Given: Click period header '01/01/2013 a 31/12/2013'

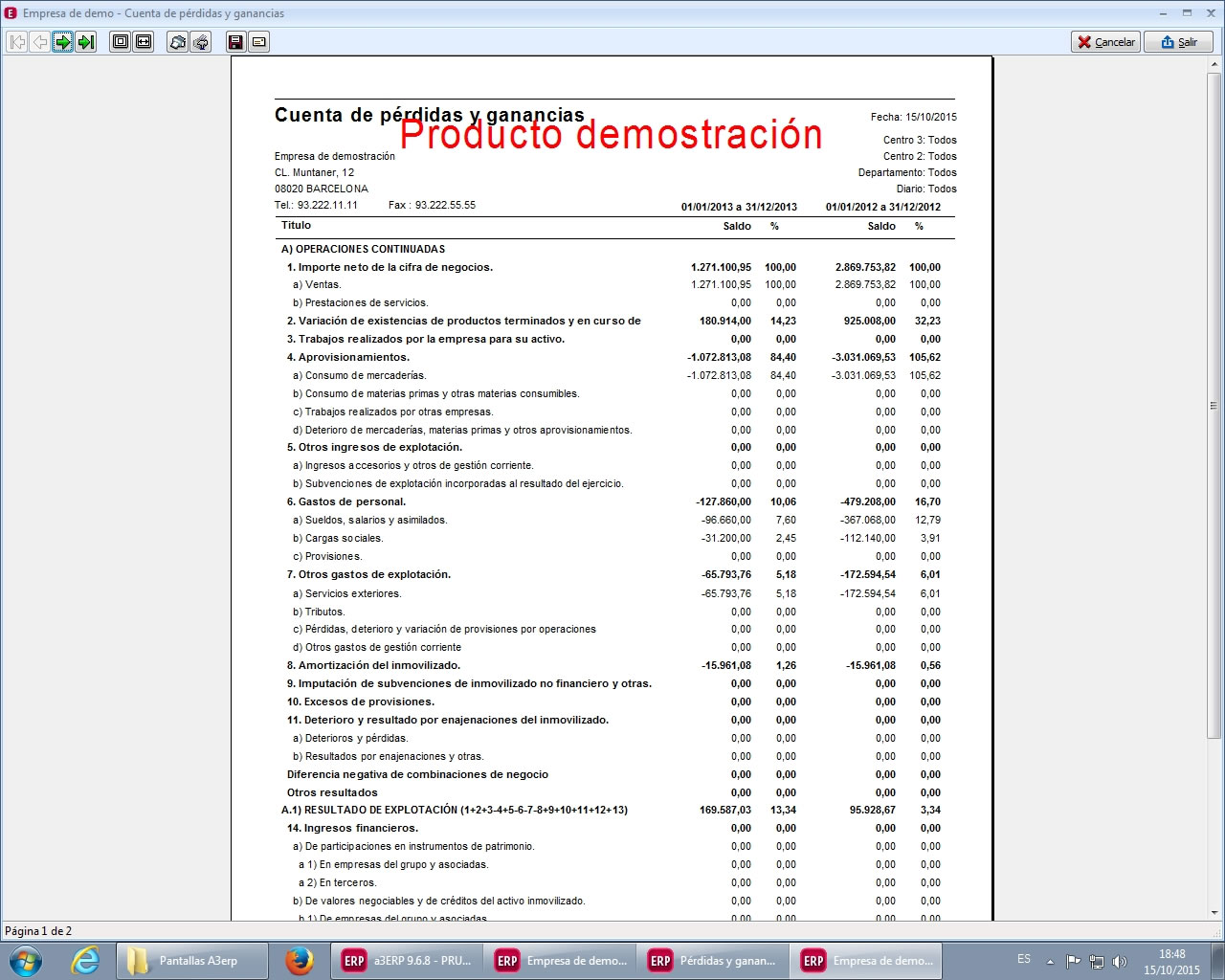Looking at the screenshot, I should pos(739,207).
